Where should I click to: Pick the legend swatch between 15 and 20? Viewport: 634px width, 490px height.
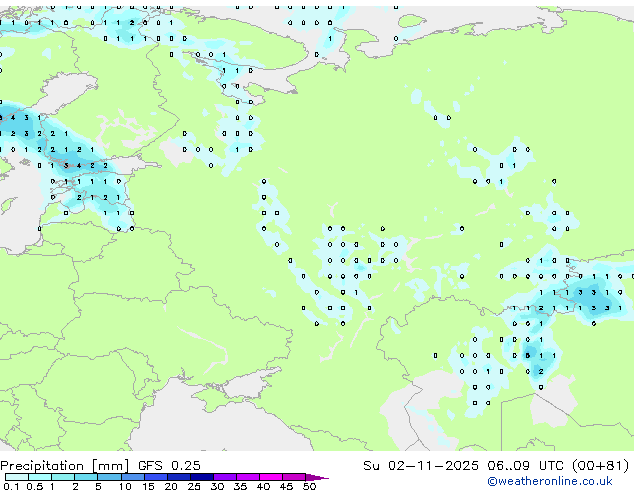tap(156, 477)
